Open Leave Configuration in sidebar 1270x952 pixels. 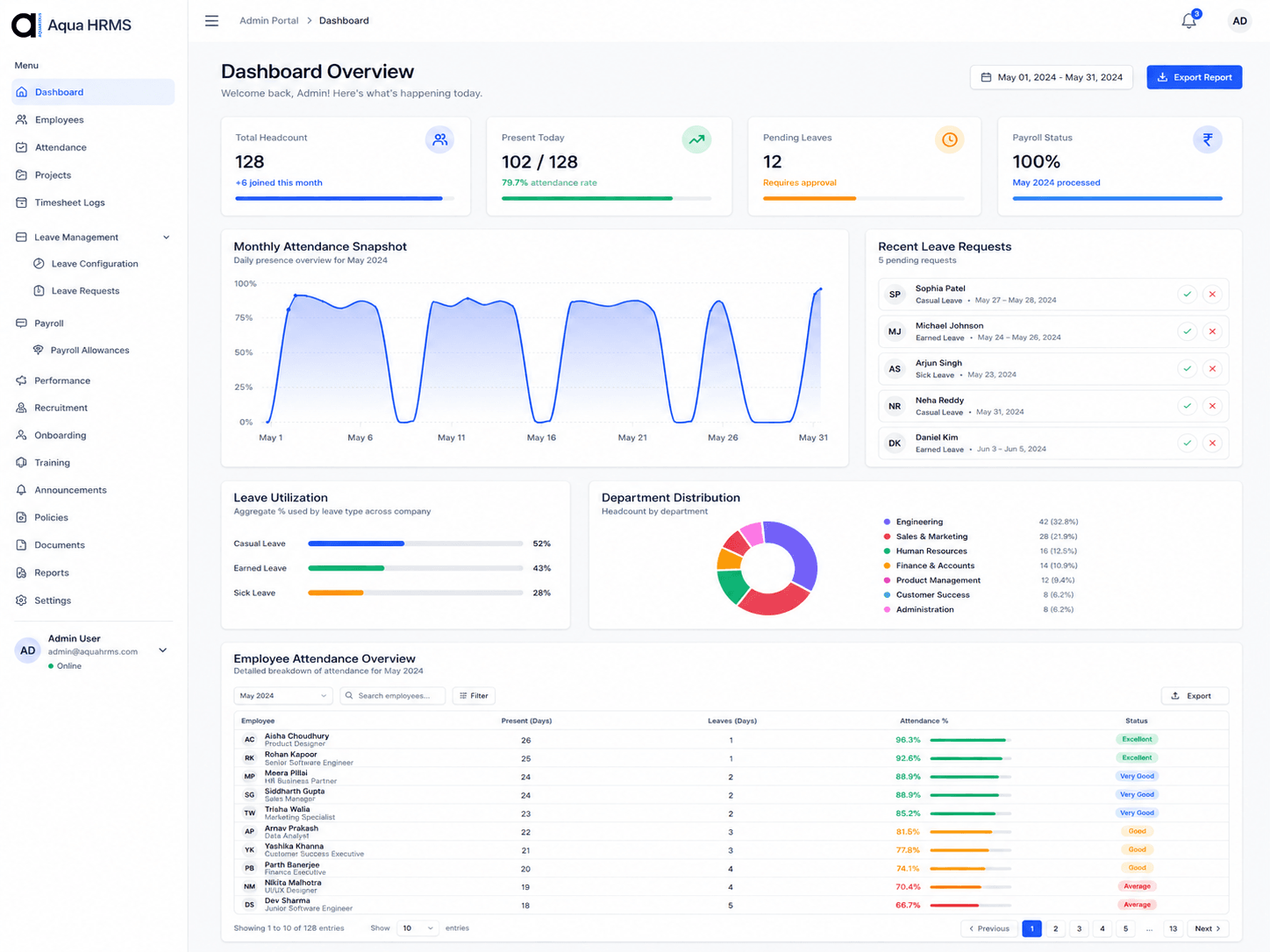86,264
